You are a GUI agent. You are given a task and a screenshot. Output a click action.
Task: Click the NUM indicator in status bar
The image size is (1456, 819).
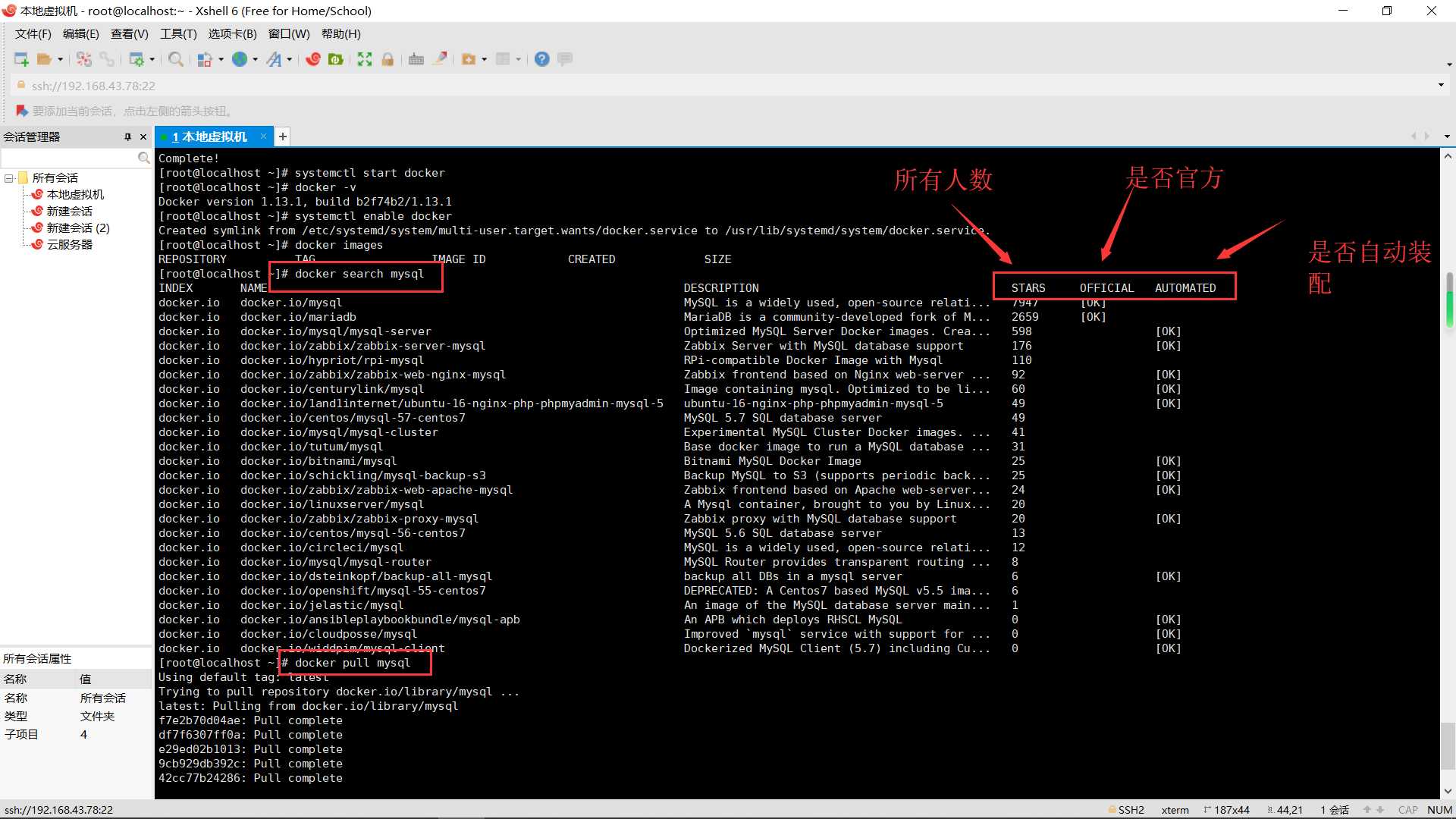[x=1439, y=810]
